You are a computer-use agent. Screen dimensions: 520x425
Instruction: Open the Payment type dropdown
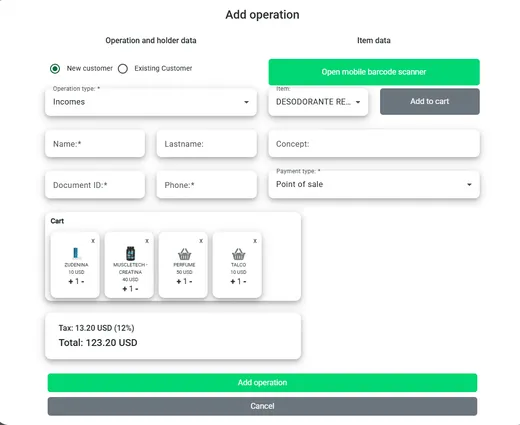(x=374, y=184)
